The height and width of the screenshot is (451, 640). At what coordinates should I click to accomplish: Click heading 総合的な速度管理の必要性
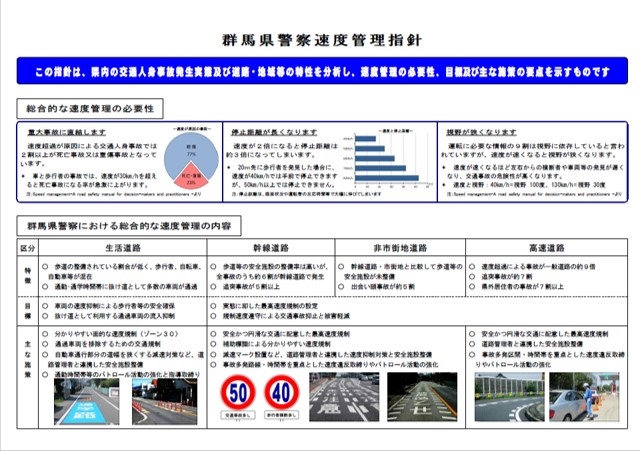tap(90, 109)
